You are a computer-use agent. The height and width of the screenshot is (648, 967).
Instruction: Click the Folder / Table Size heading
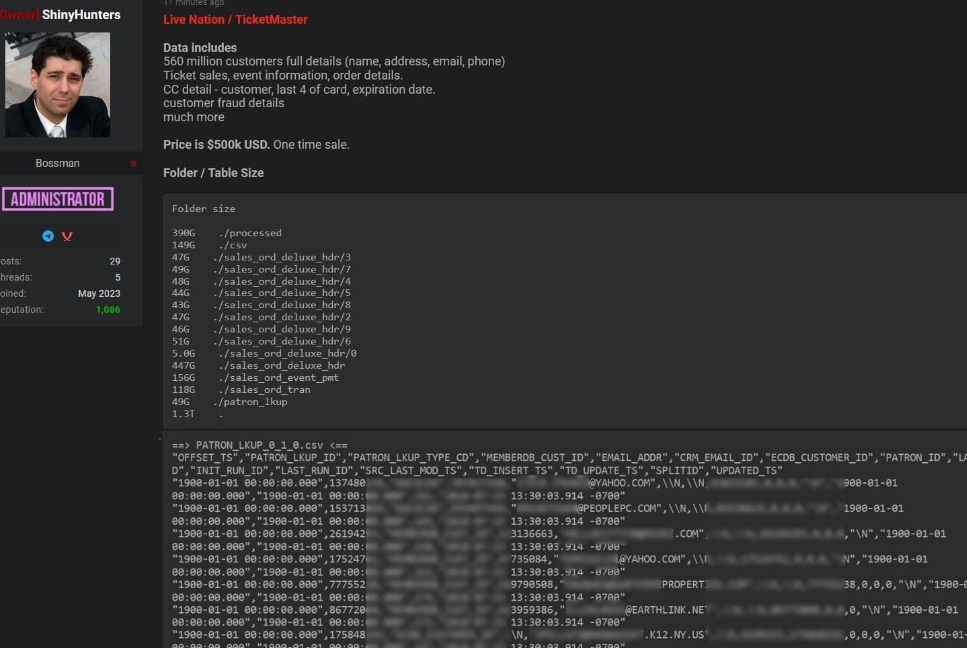[213, 173]
